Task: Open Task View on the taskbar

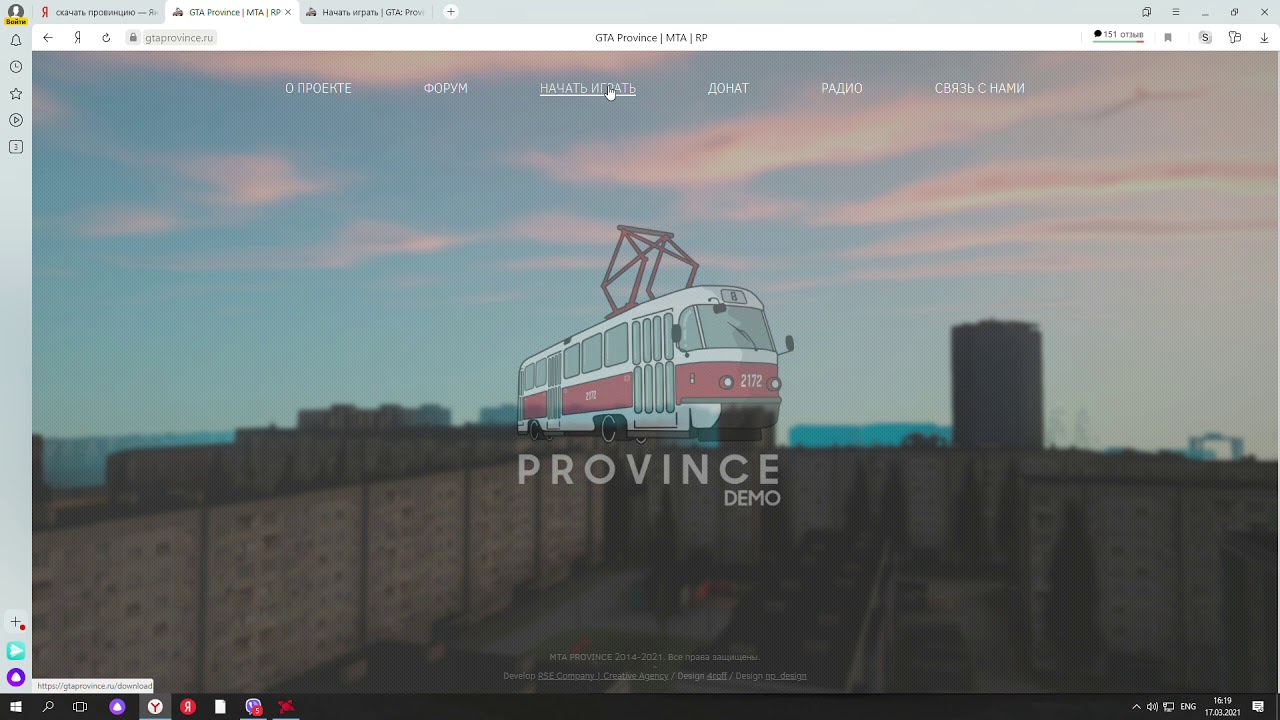Action: 80,707
